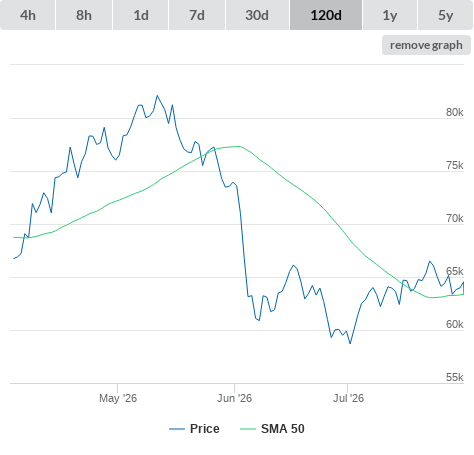Click the active 120d tab

[x=326, y=15]
